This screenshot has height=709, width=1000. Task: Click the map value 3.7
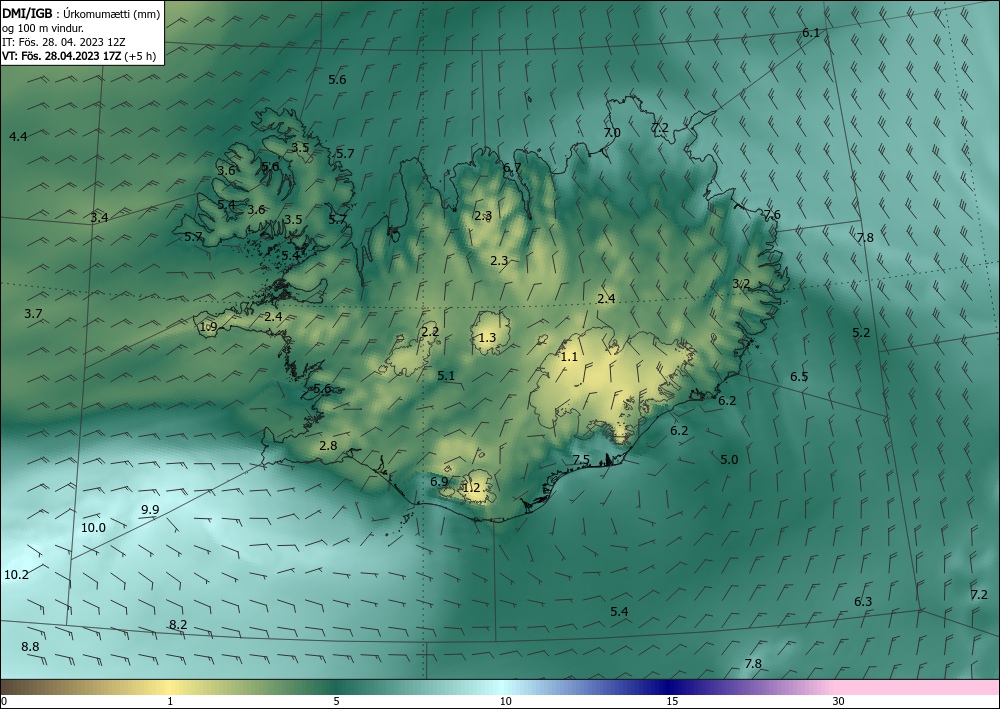pyautogui.click(x=33, y=314)
